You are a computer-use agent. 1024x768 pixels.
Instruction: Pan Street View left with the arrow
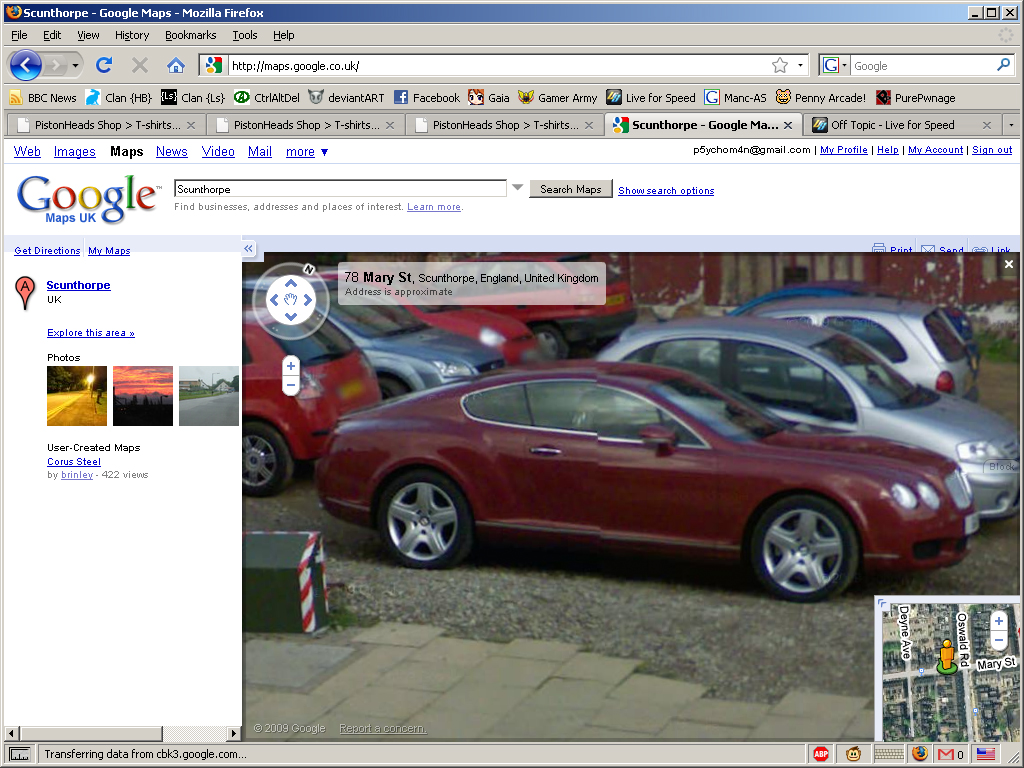(x=274, y=300)
